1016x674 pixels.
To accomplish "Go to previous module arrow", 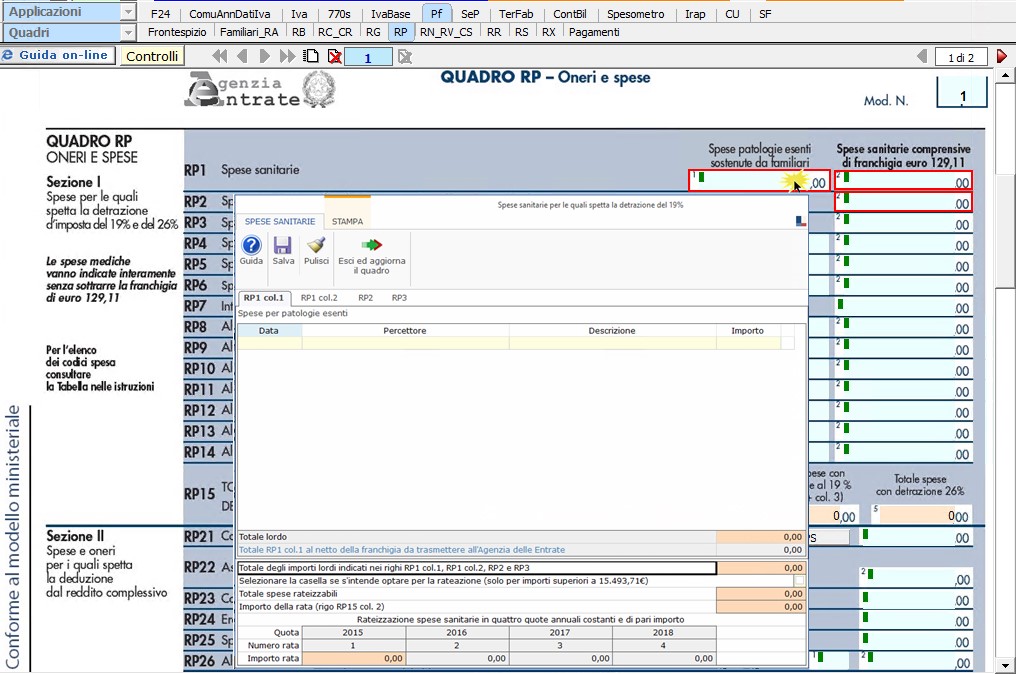I will (242, 56).
